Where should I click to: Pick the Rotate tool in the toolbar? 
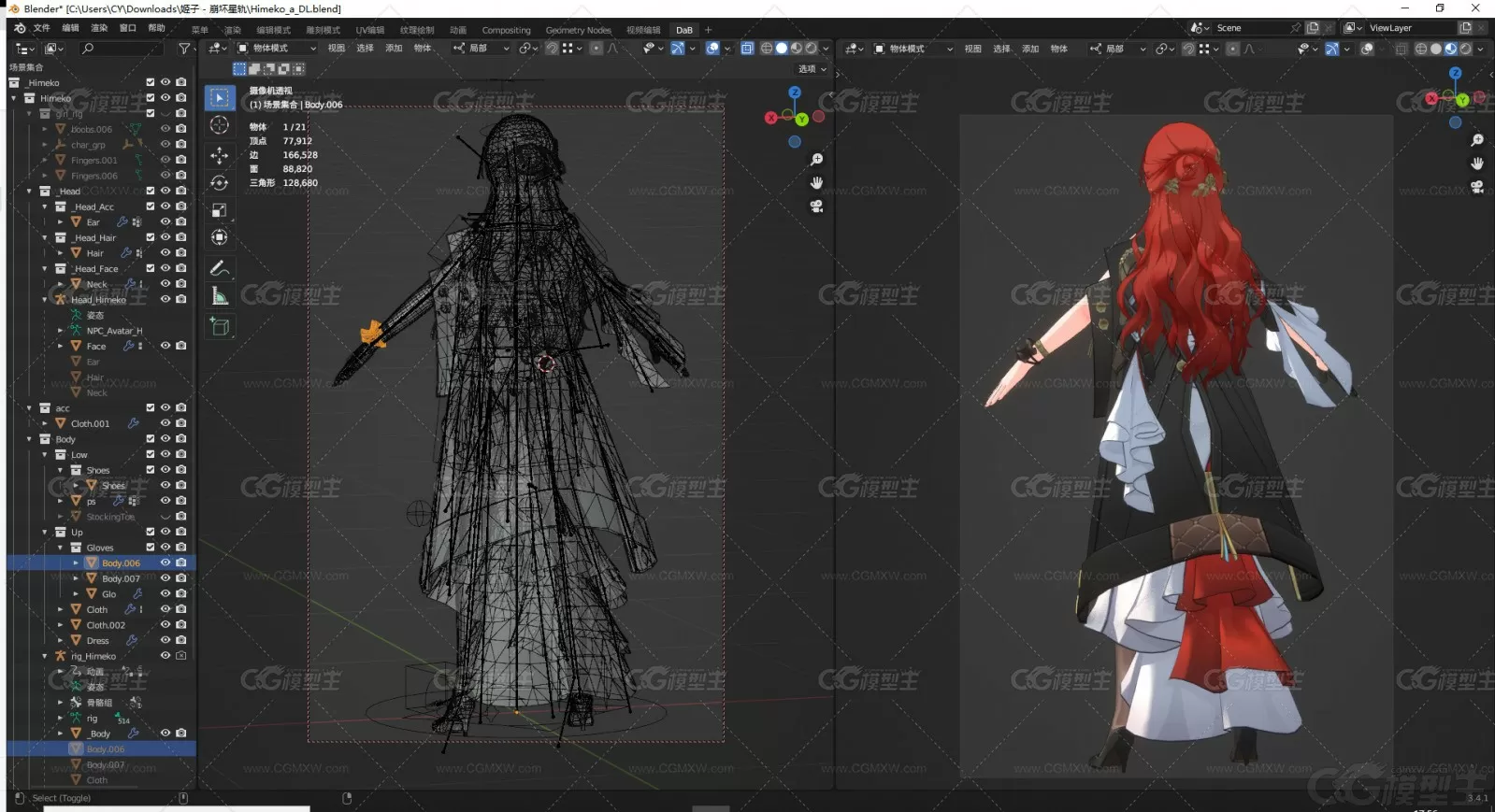coord(220,183)
